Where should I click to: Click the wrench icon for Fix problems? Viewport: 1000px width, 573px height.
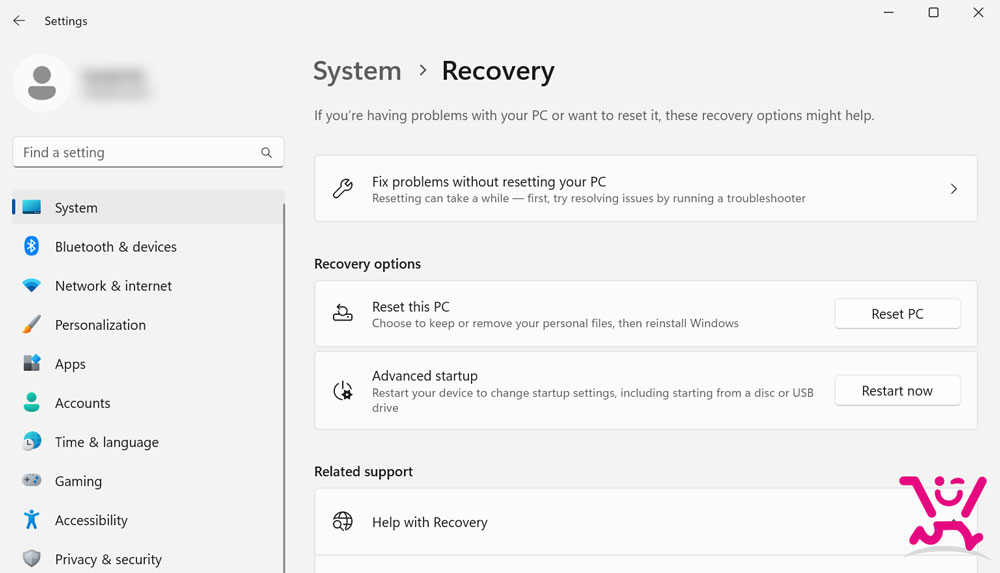[x=342, y=189]
